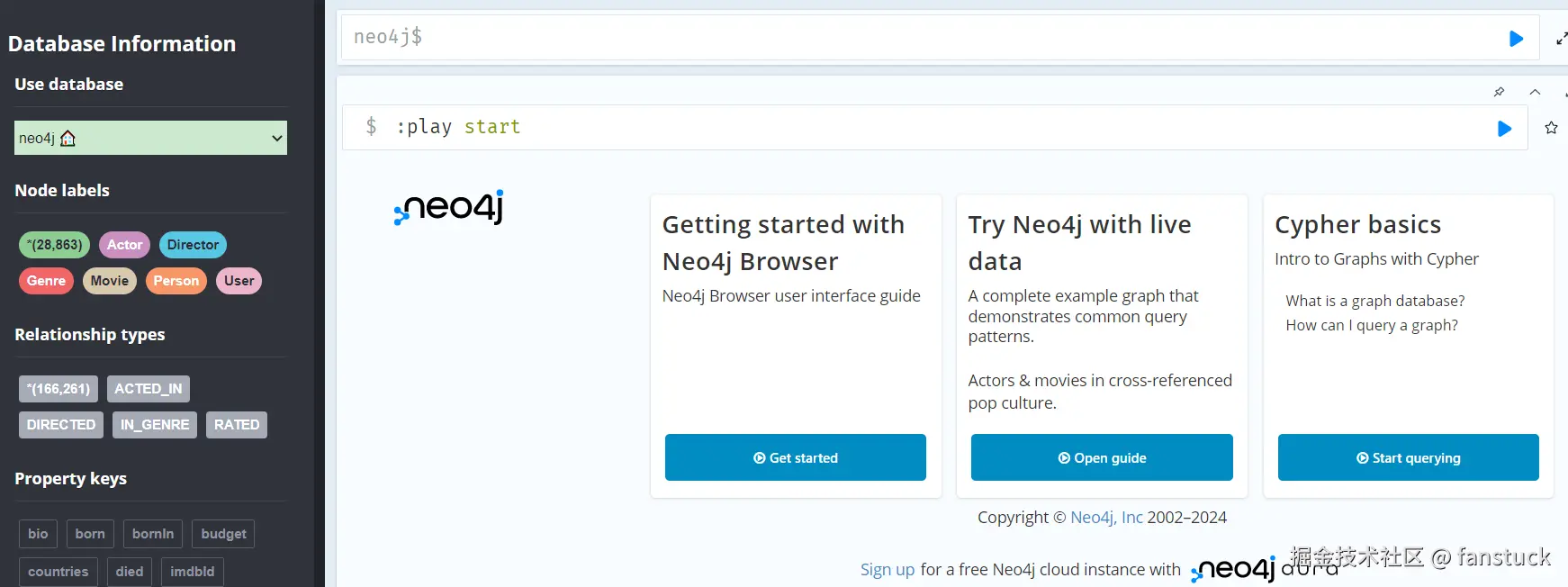Select the Director node label
Image resolution: width=1568 pixels, height=587 pixels.
tap(193, 245)
